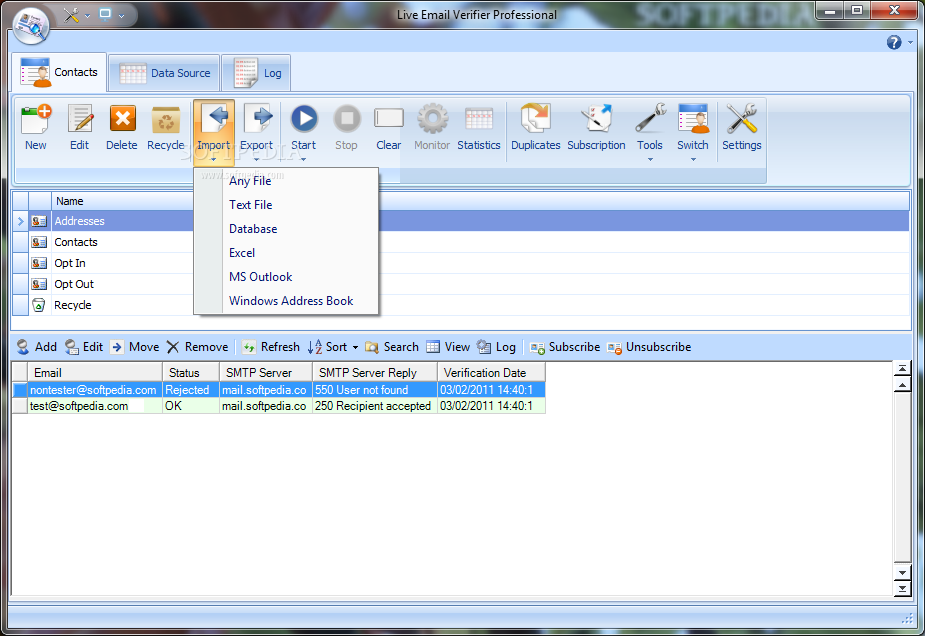925x636 pixels.
Task: Click the Email column header
Action: click(x=95, y=373)
